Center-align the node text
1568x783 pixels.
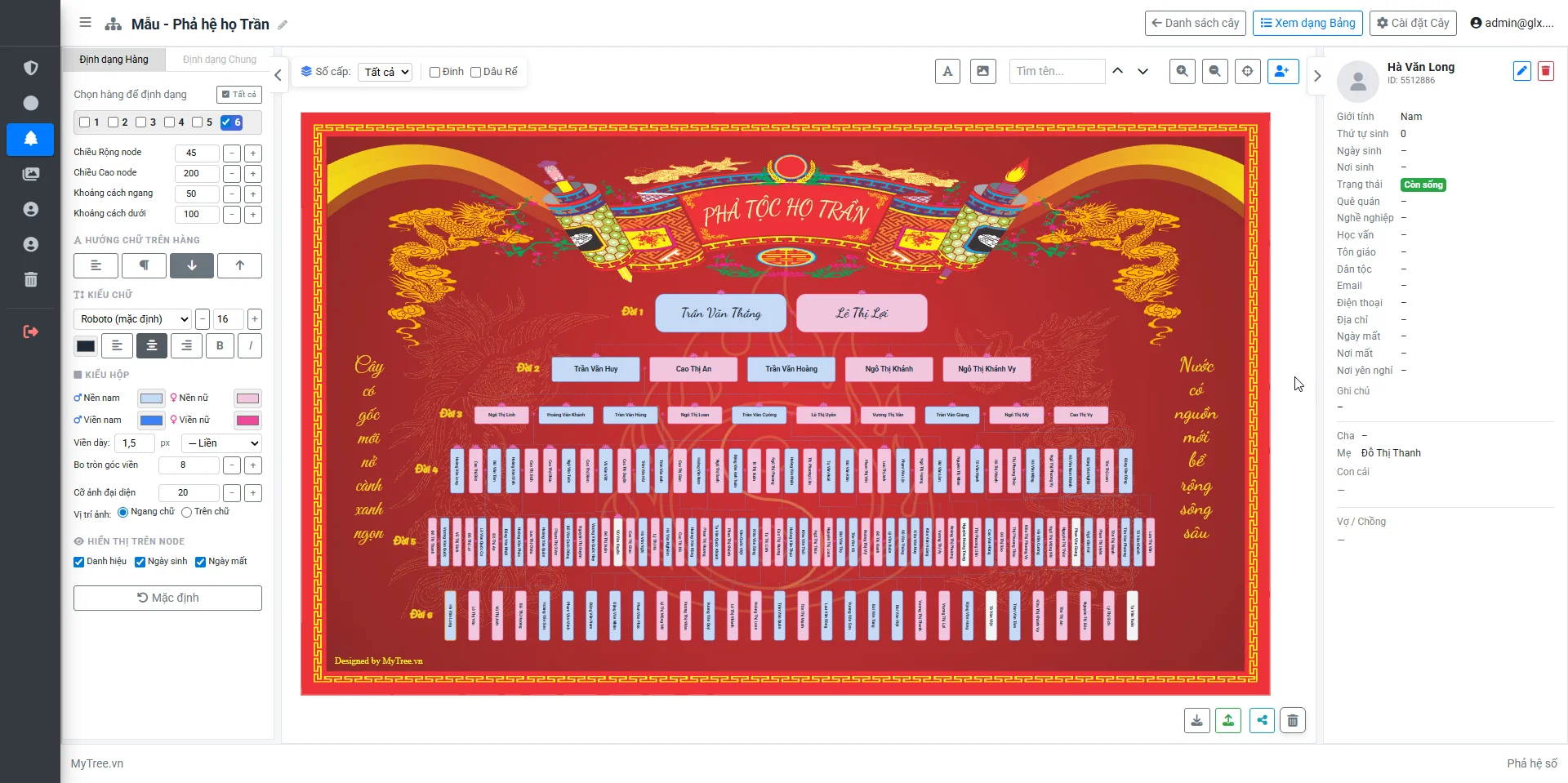tap(152, 346)
